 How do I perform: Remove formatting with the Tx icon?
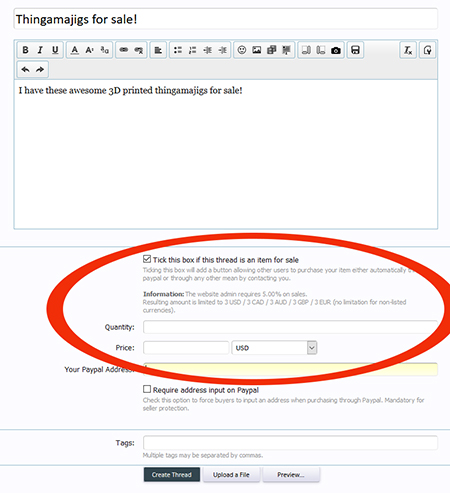click(408, 50)
